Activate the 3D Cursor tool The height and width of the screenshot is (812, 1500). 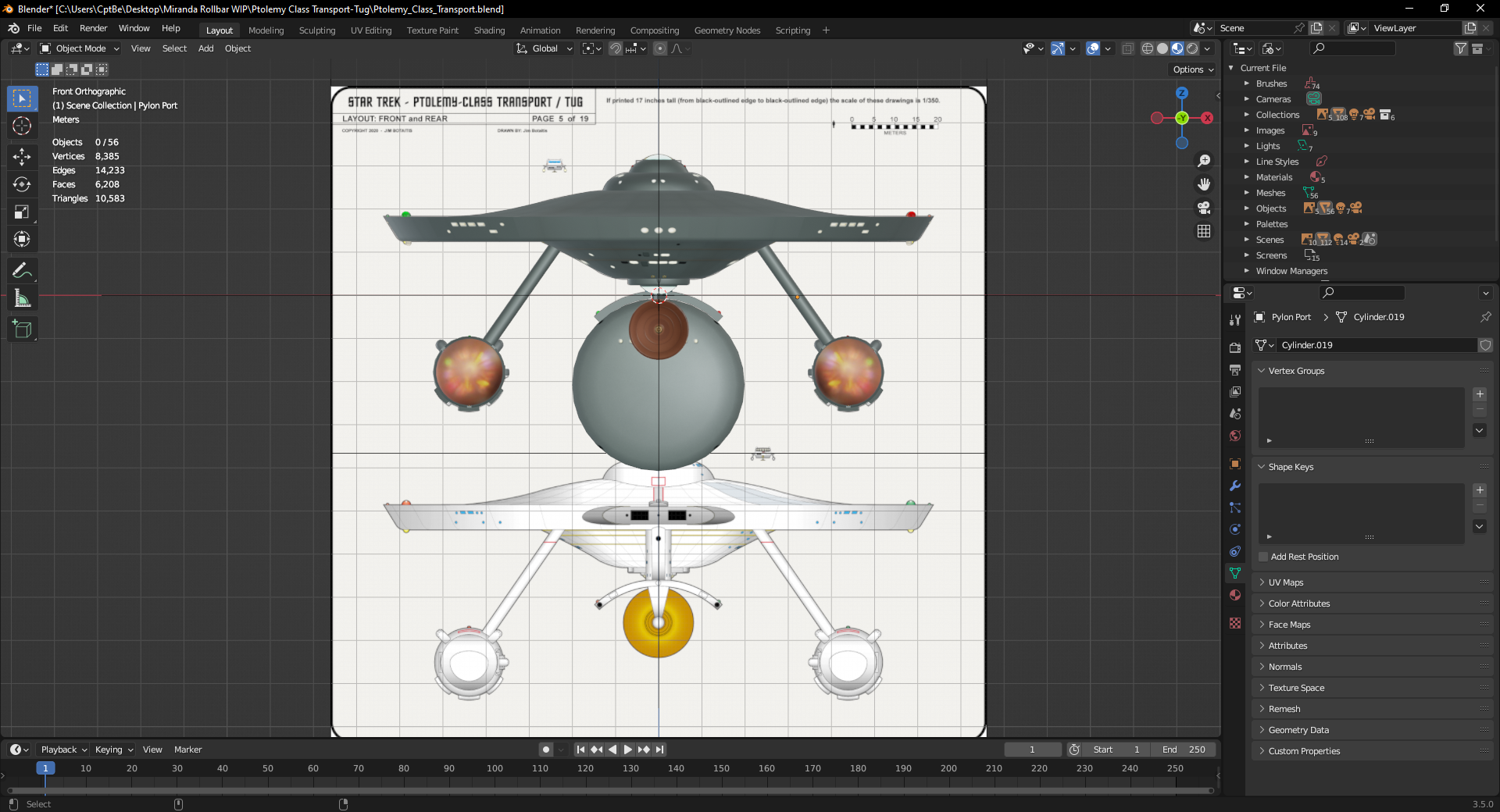click(22, 126)
